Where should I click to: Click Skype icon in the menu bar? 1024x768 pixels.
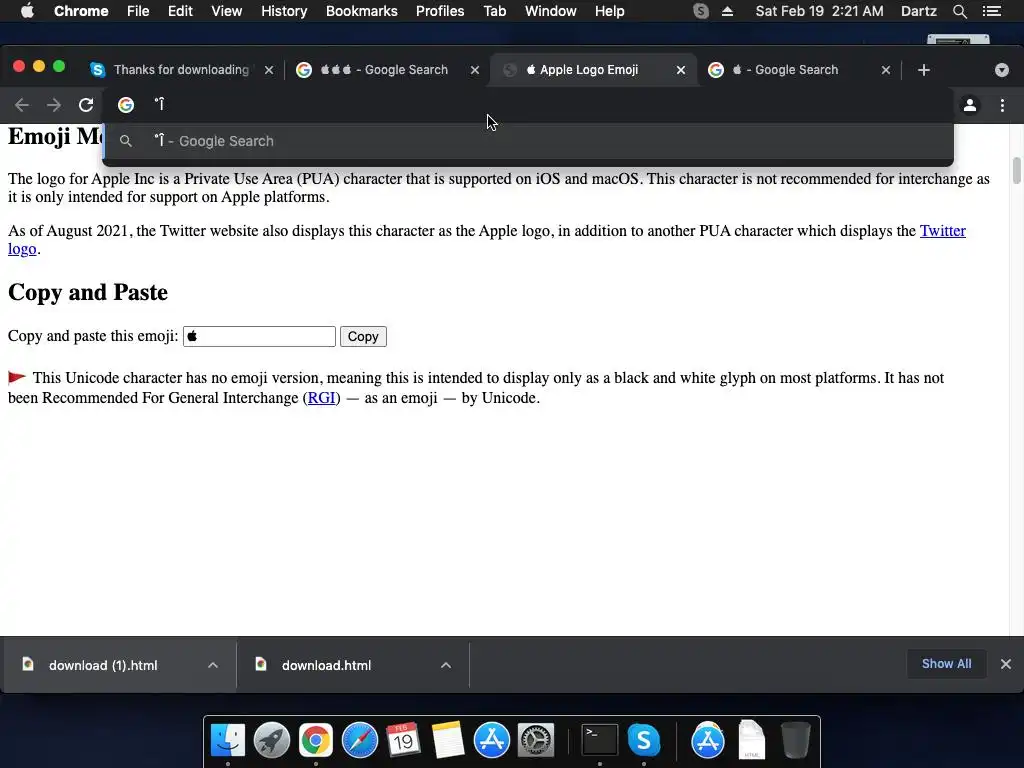(701, 11)
